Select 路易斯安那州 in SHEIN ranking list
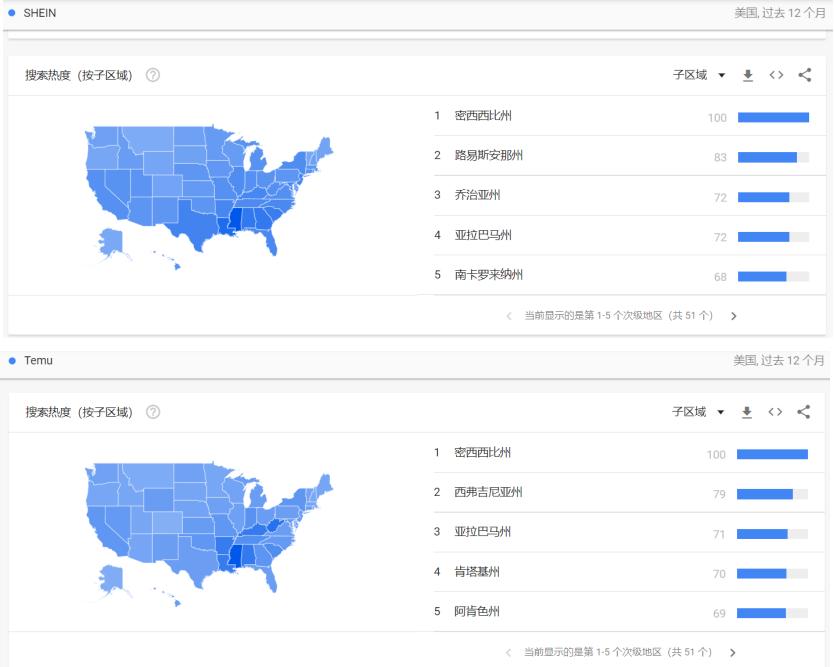 pyautogui.click(x=488, y=156)
